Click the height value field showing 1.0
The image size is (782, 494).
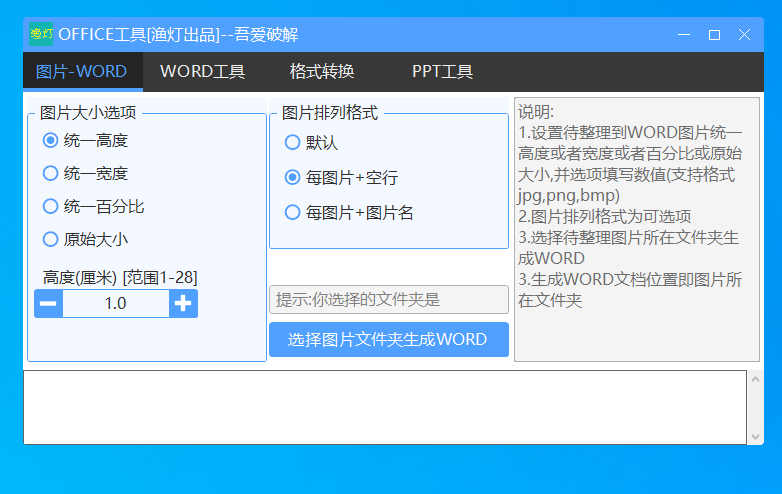click(x=116, y=303)
